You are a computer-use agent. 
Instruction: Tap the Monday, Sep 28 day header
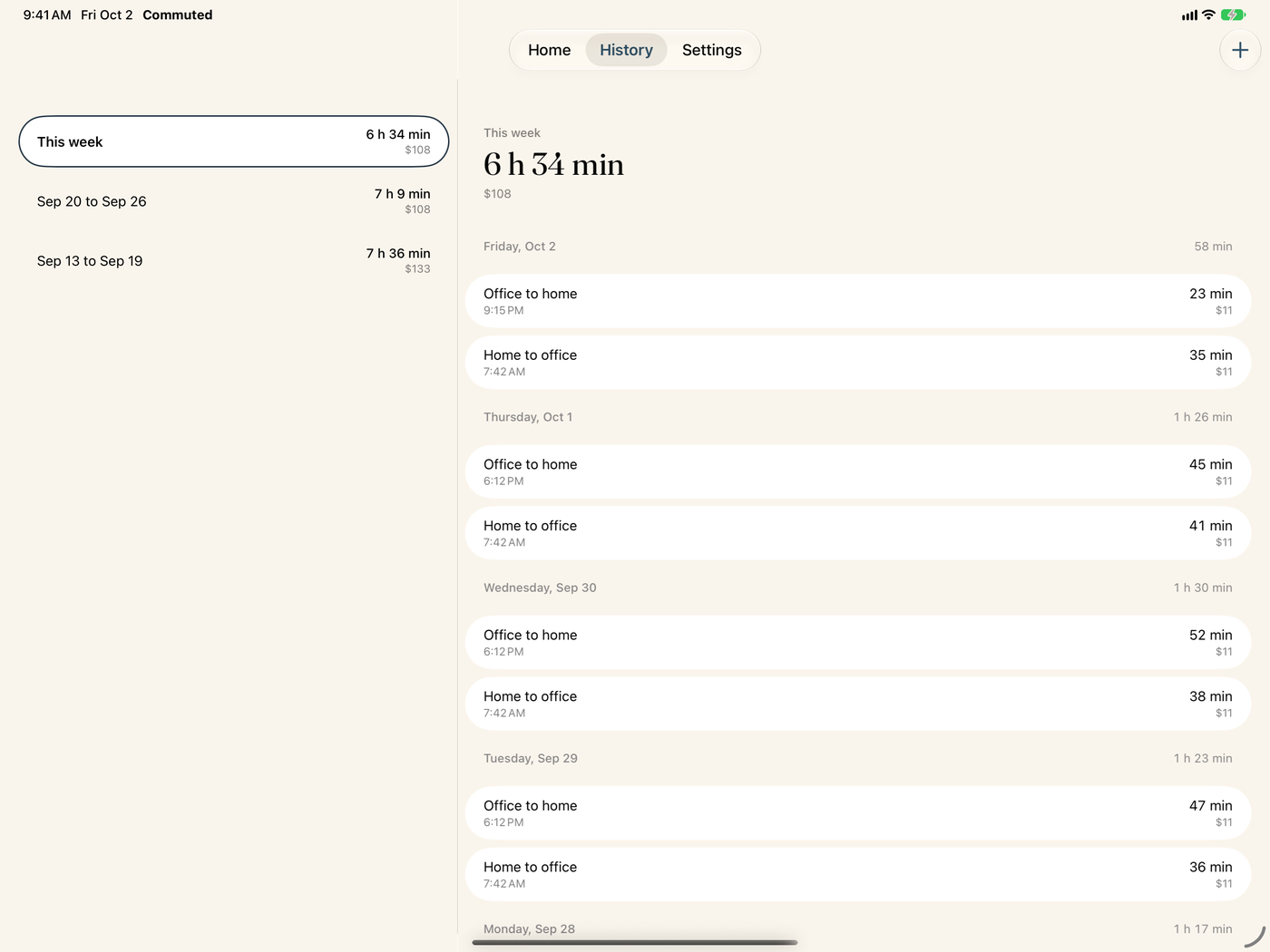(529, 928)
